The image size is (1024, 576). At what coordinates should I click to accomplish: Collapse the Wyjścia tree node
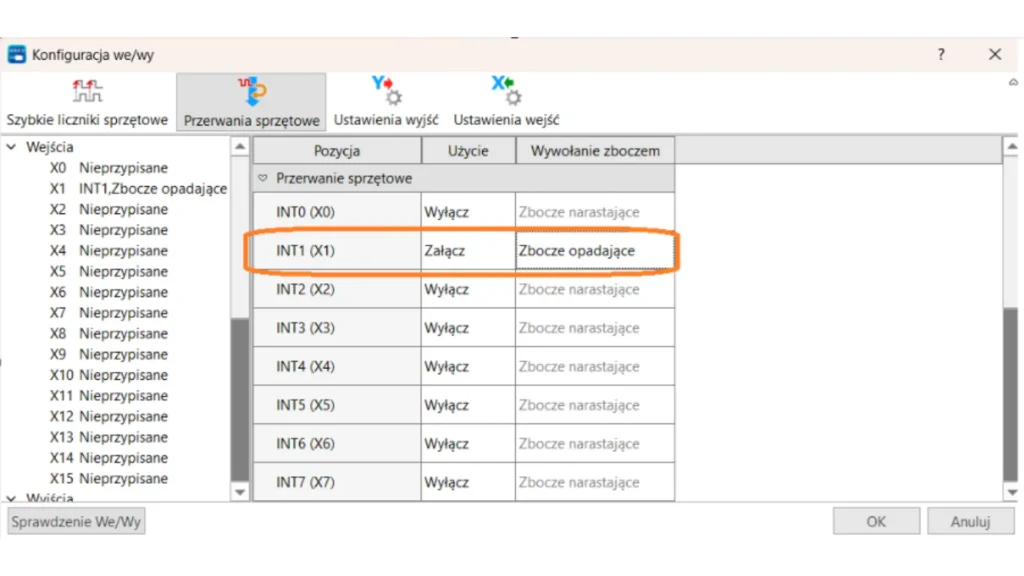click(12, 498)
